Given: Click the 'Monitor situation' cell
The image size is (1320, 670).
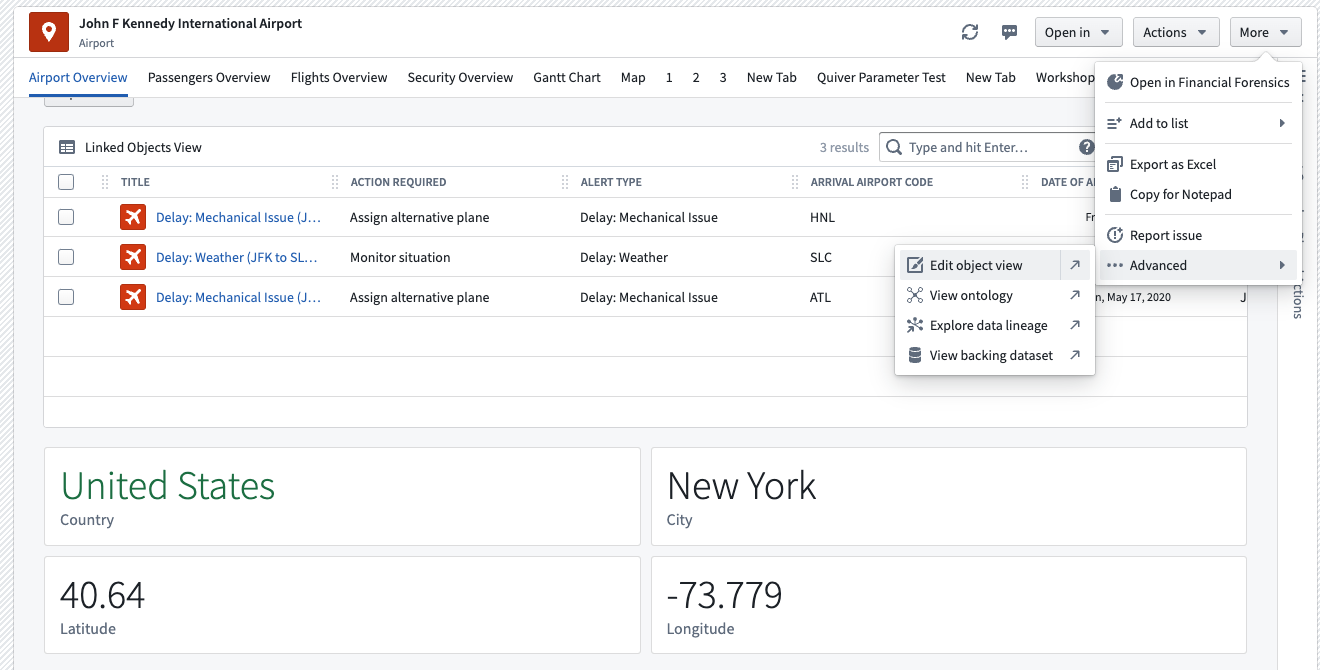Looking at the screenshot, I should [400, 257].
